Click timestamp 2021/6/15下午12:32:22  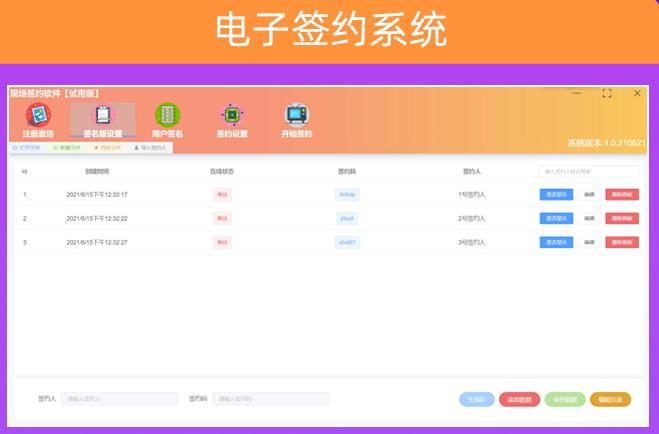coord(97,218)
